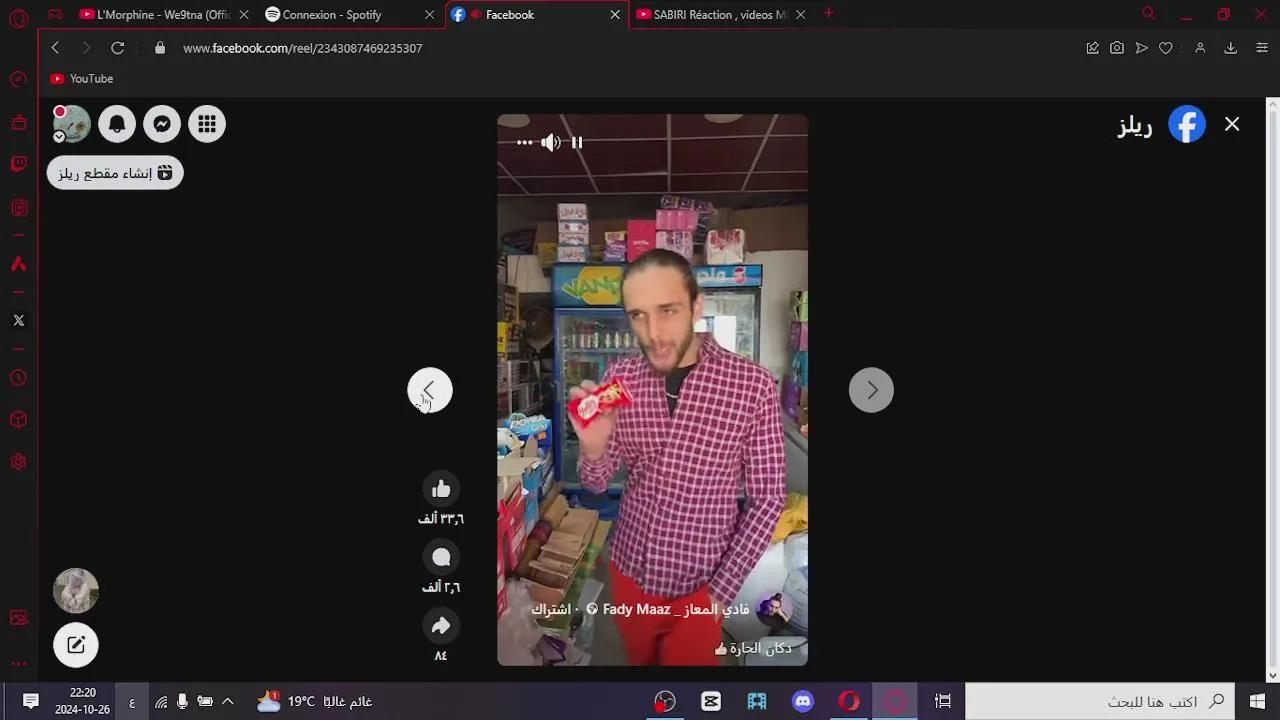The image size is (1280, 720).
Task: Add page to bookmarks with the heart
Action: [1165, 47]
